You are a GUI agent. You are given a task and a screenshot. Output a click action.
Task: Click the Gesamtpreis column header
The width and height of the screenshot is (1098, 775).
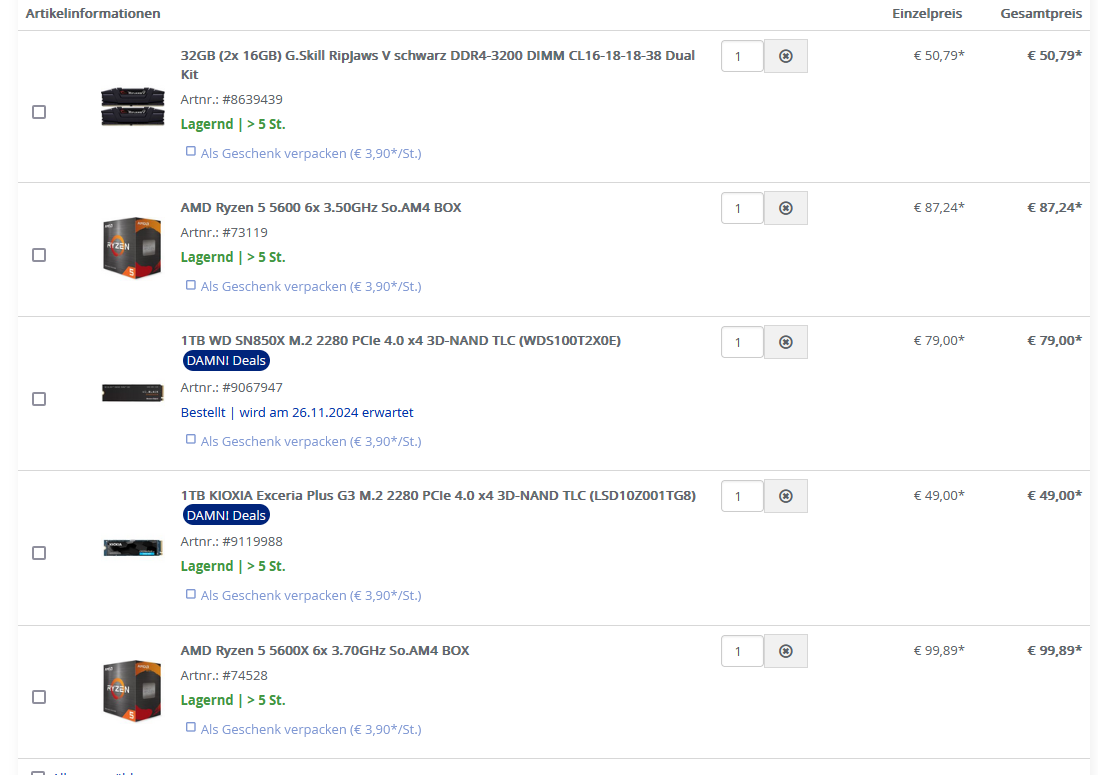tap(1041, 13)
